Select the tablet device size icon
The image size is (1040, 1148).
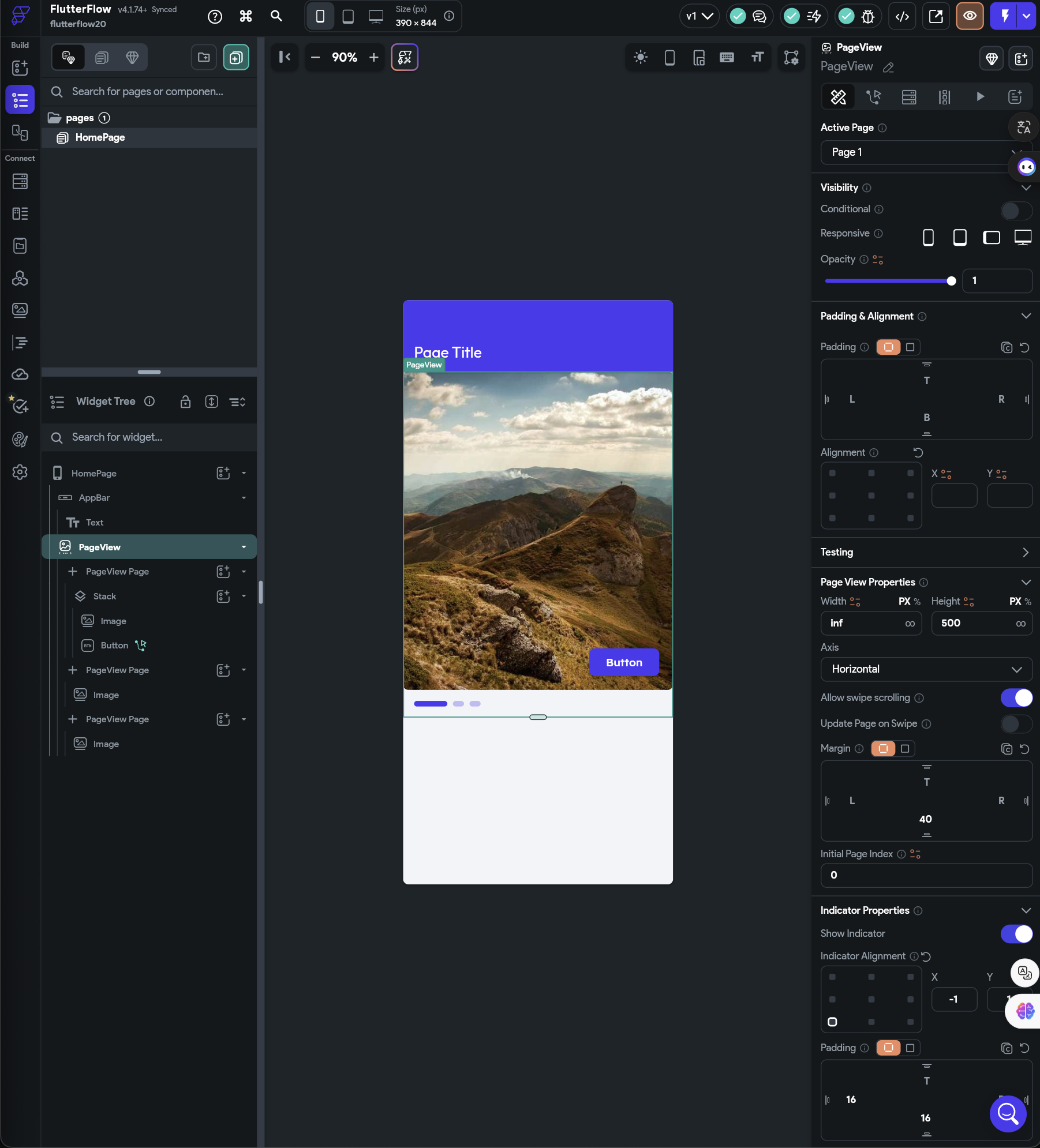coord(348,16)
